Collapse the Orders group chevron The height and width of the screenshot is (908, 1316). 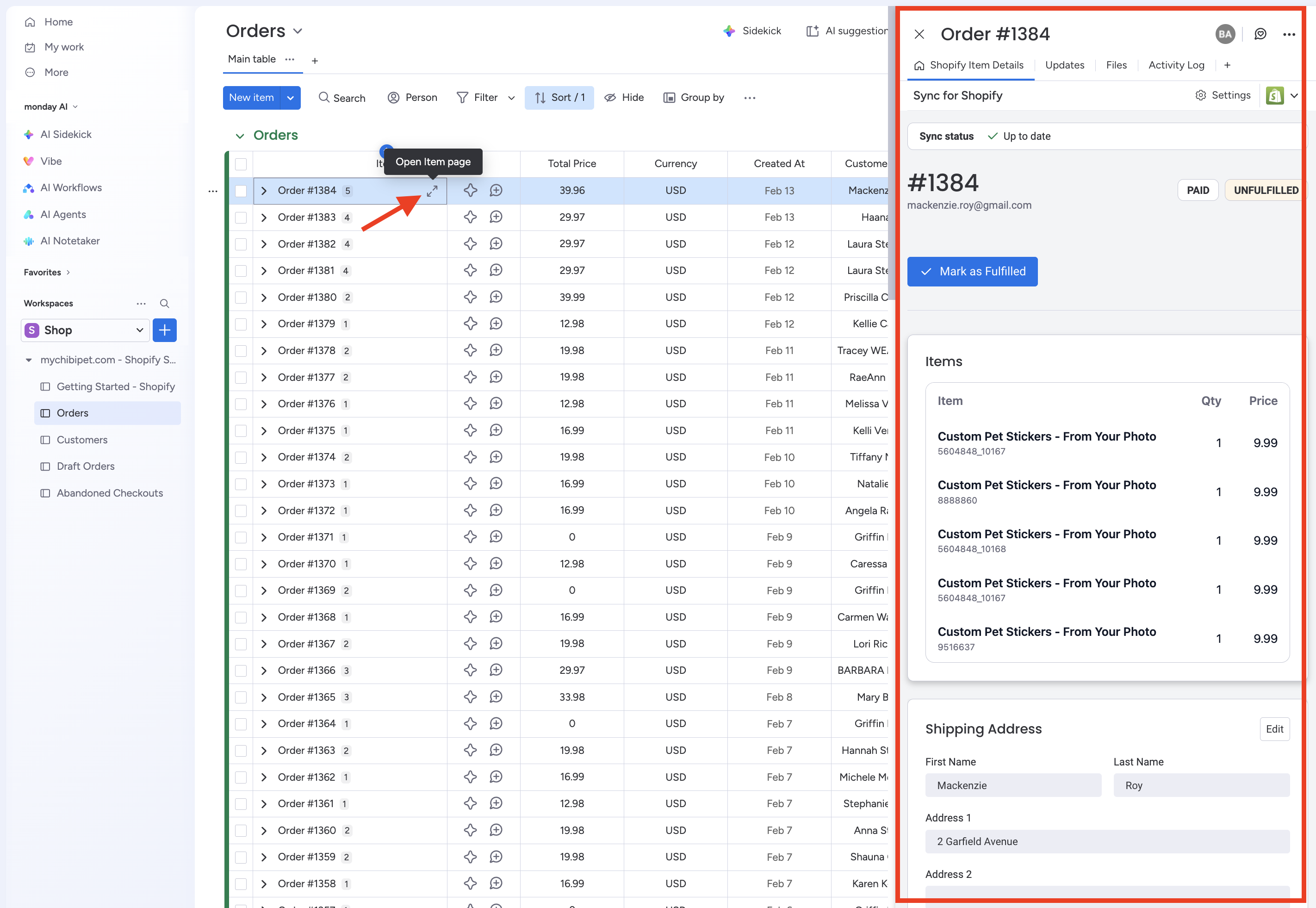tap(239, 136)
